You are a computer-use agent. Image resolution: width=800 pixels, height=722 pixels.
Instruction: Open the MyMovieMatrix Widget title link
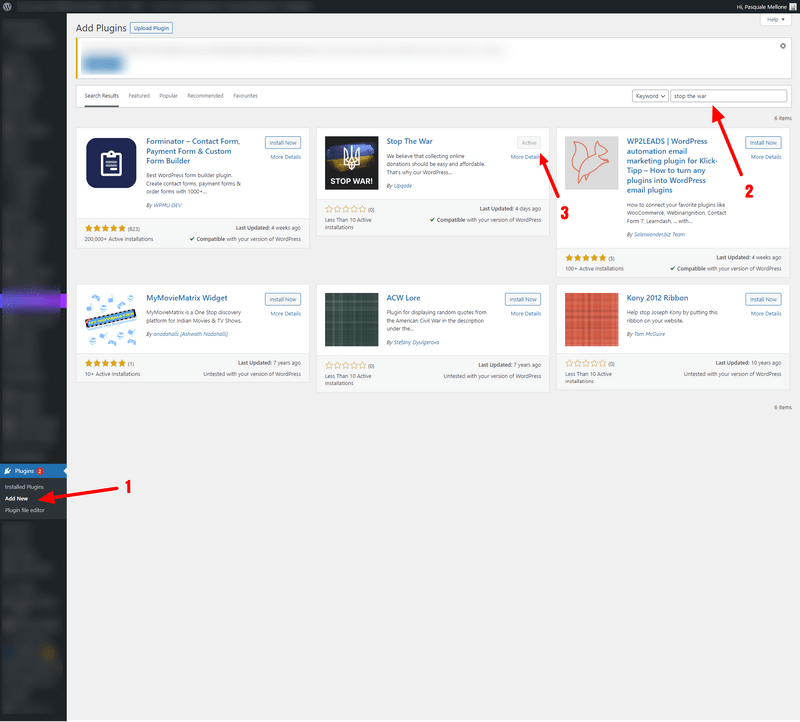187,298
